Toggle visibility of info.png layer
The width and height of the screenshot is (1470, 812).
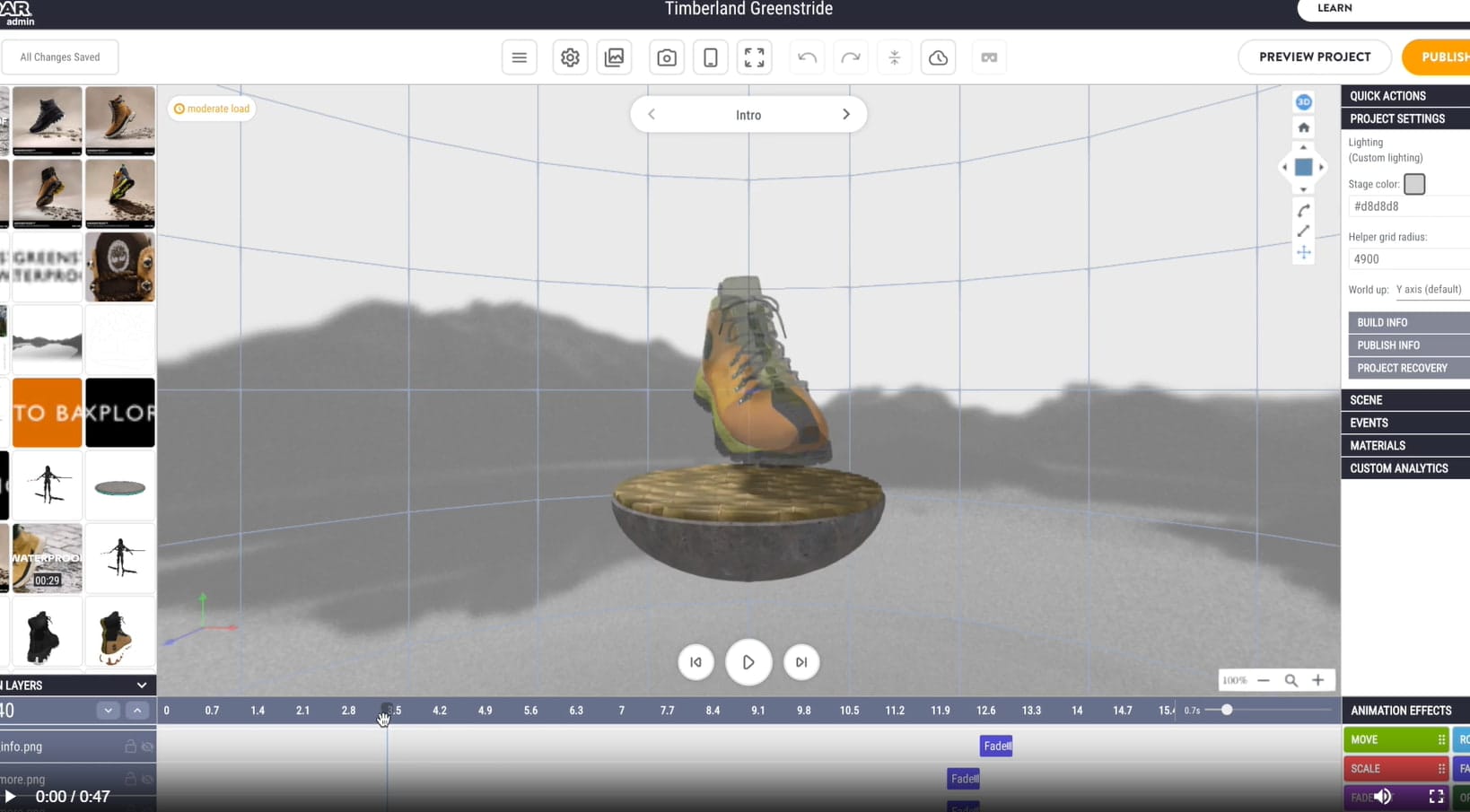(147, 747)
